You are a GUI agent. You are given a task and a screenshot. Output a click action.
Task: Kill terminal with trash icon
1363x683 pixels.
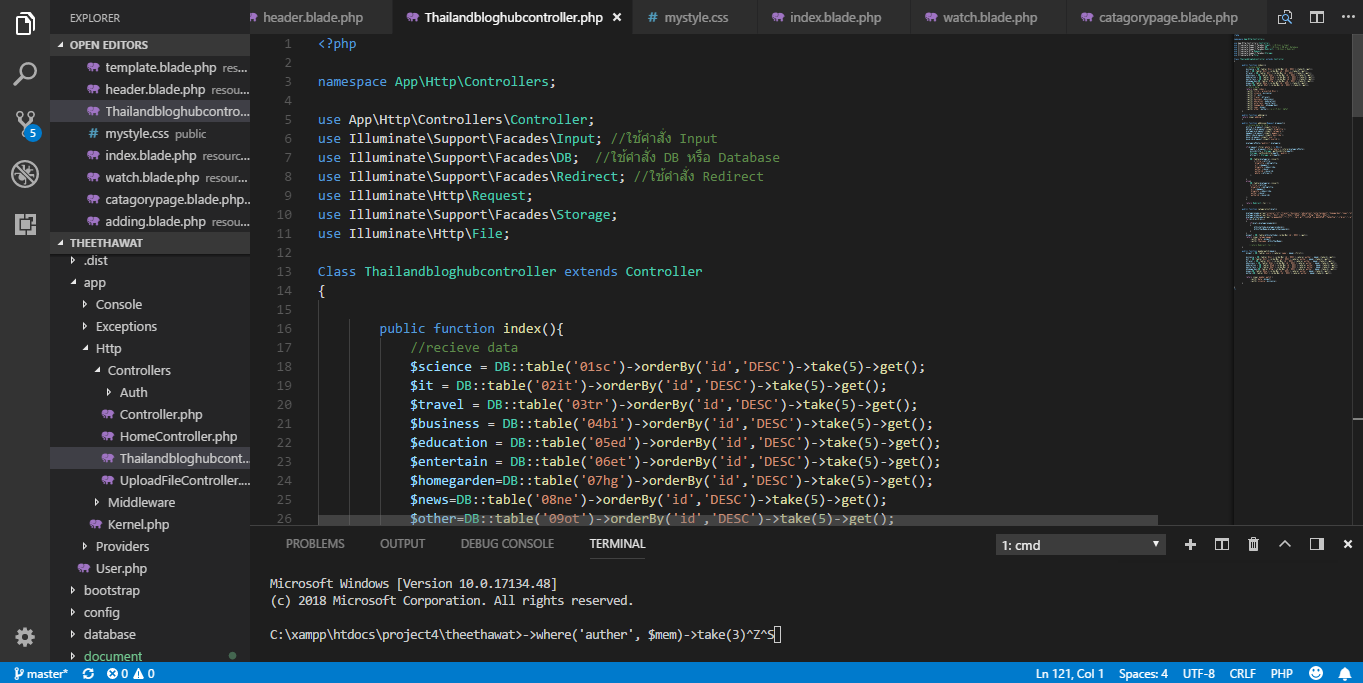tap(1253, 544)
